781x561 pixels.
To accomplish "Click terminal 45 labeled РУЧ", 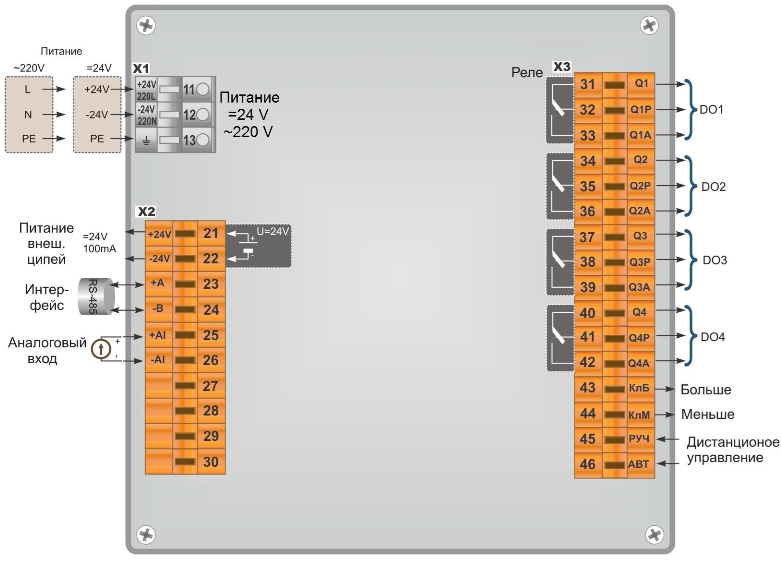I will click(x=615, y=439).
